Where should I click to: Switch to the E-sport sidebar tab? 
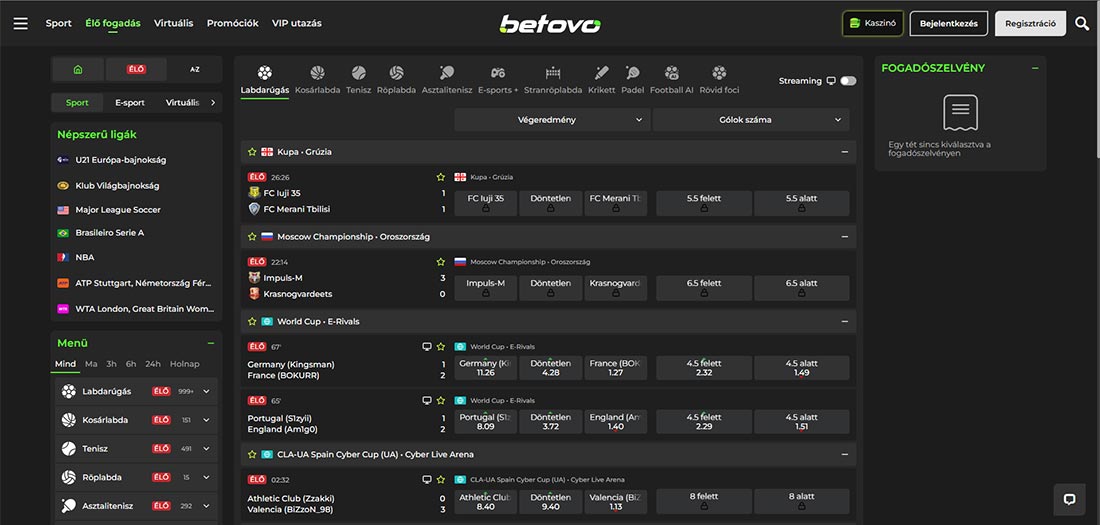click(130, 102)
